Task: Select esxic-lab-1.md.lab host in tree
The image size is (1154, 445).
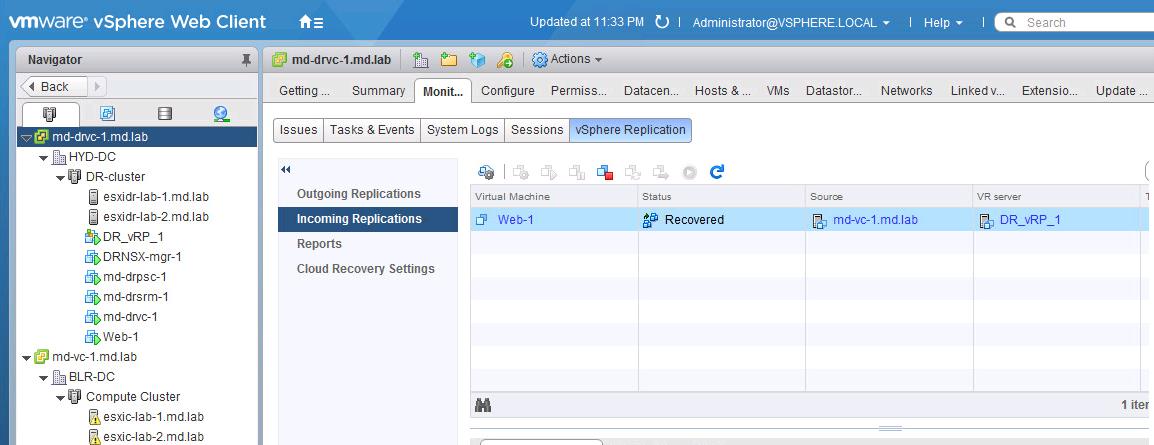Action: (x=153, y=417)
